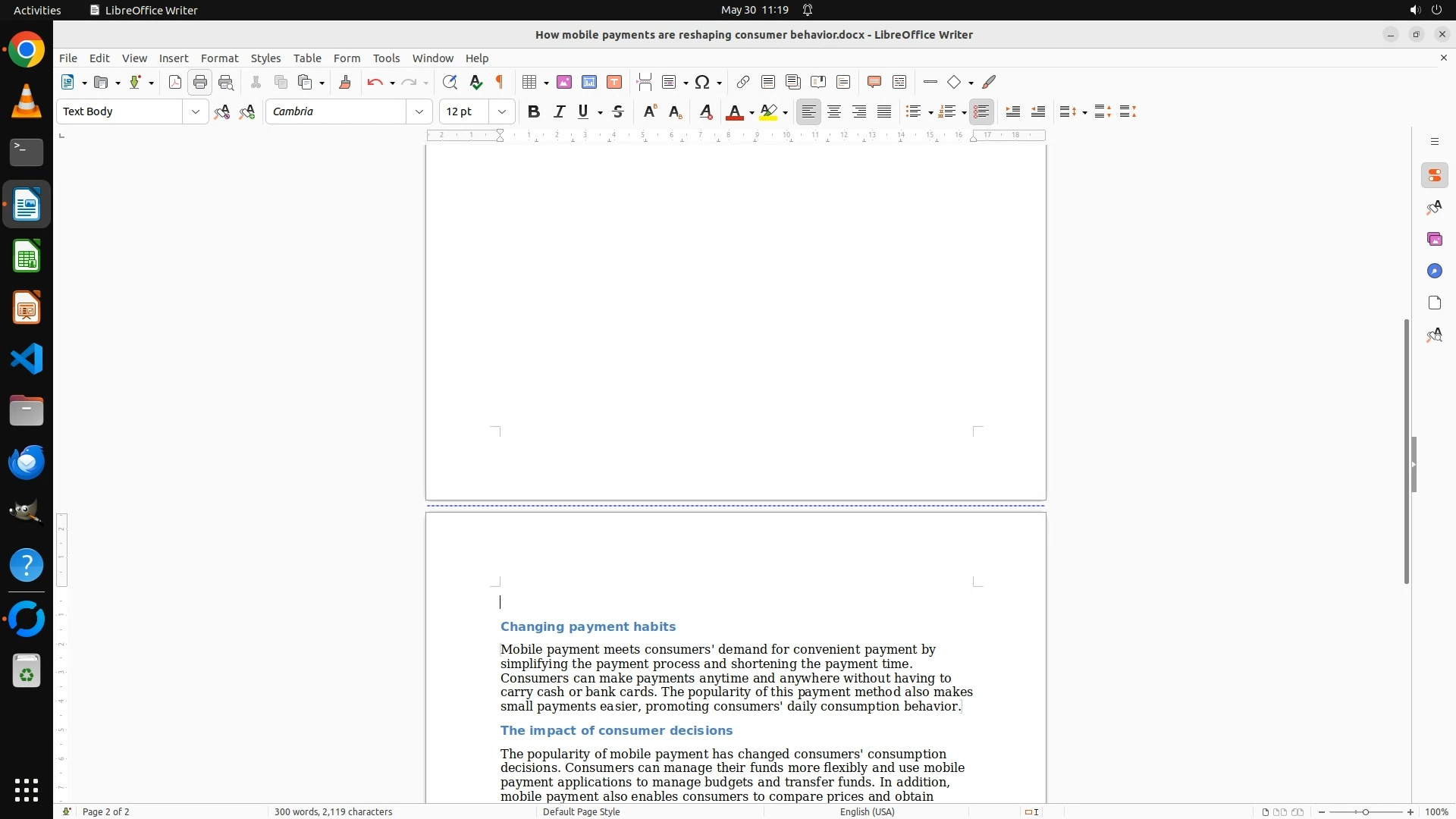The image size is (1456, 819).
Task: Open Thunderbird Mail from the dock
Action: (x=27, y=463)
